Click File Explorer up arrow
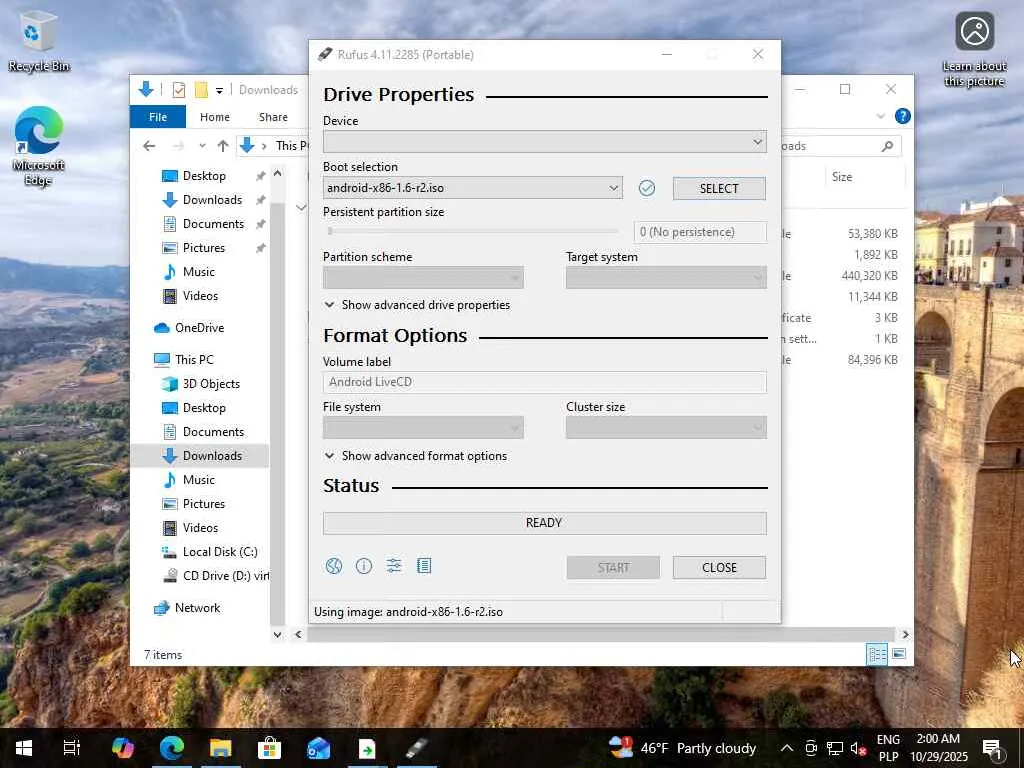 pos(223,146)
